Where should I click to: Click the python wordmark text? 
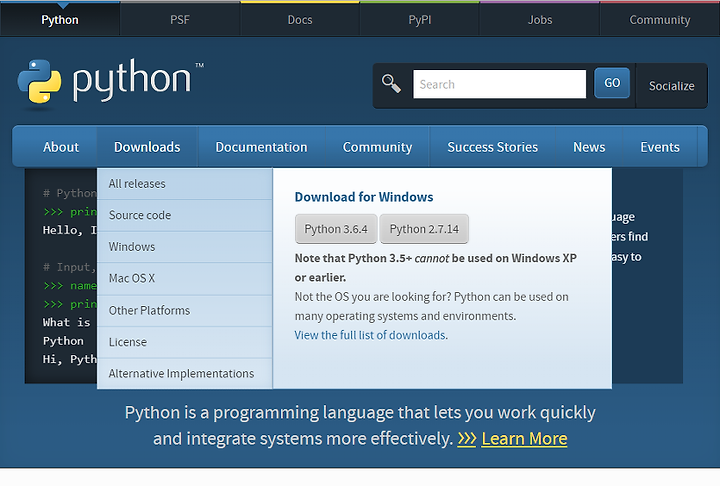tap(132, 79)
